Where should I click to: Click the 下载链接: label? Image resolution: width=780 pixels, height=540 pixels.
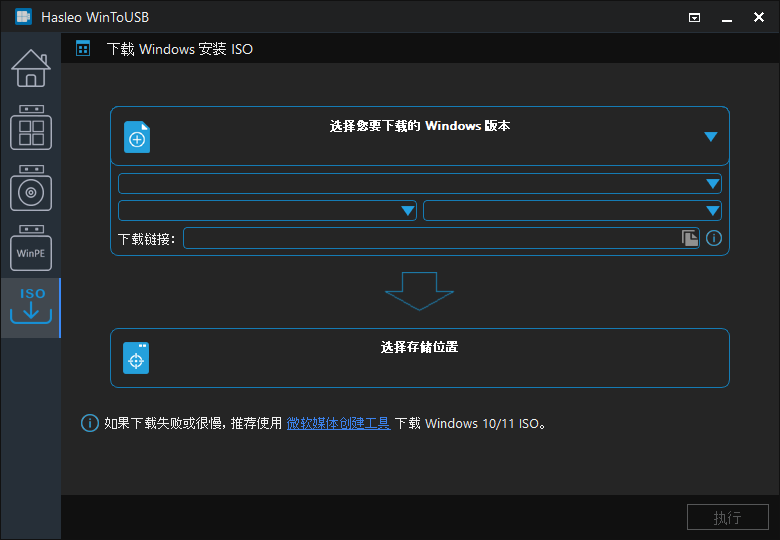tap(146, 239)
